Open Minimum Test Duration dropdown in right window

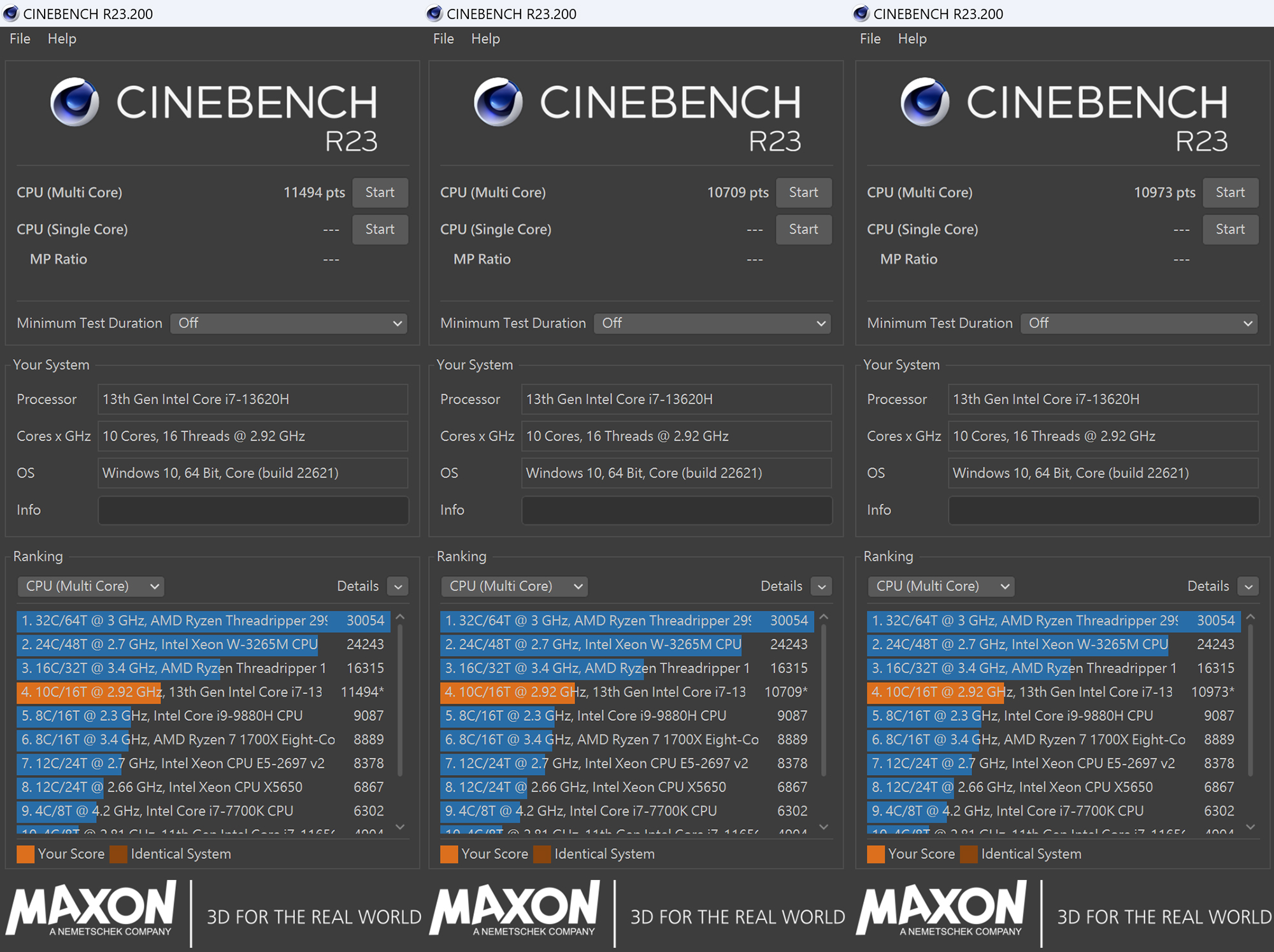pos(1139,323)
